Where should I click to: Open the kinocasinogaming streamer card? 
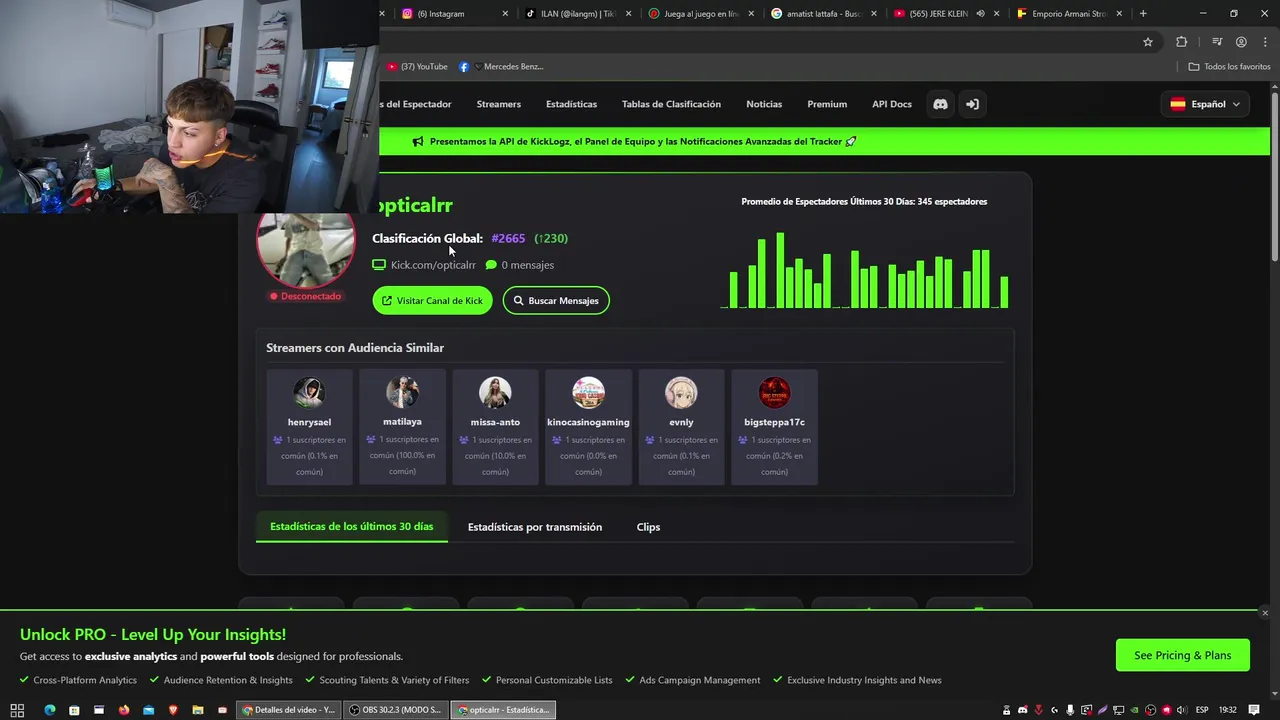[x=588, y=427]
